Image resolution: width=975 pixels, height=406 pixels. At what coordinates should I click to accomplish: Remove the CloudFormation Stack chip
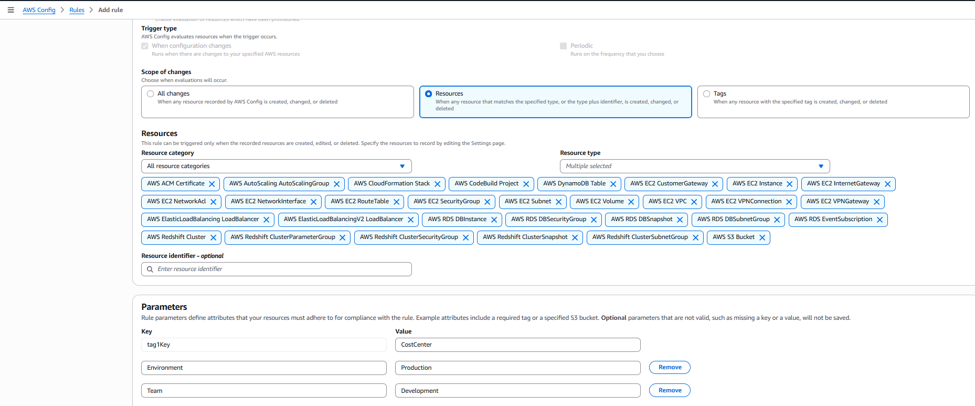438,184
